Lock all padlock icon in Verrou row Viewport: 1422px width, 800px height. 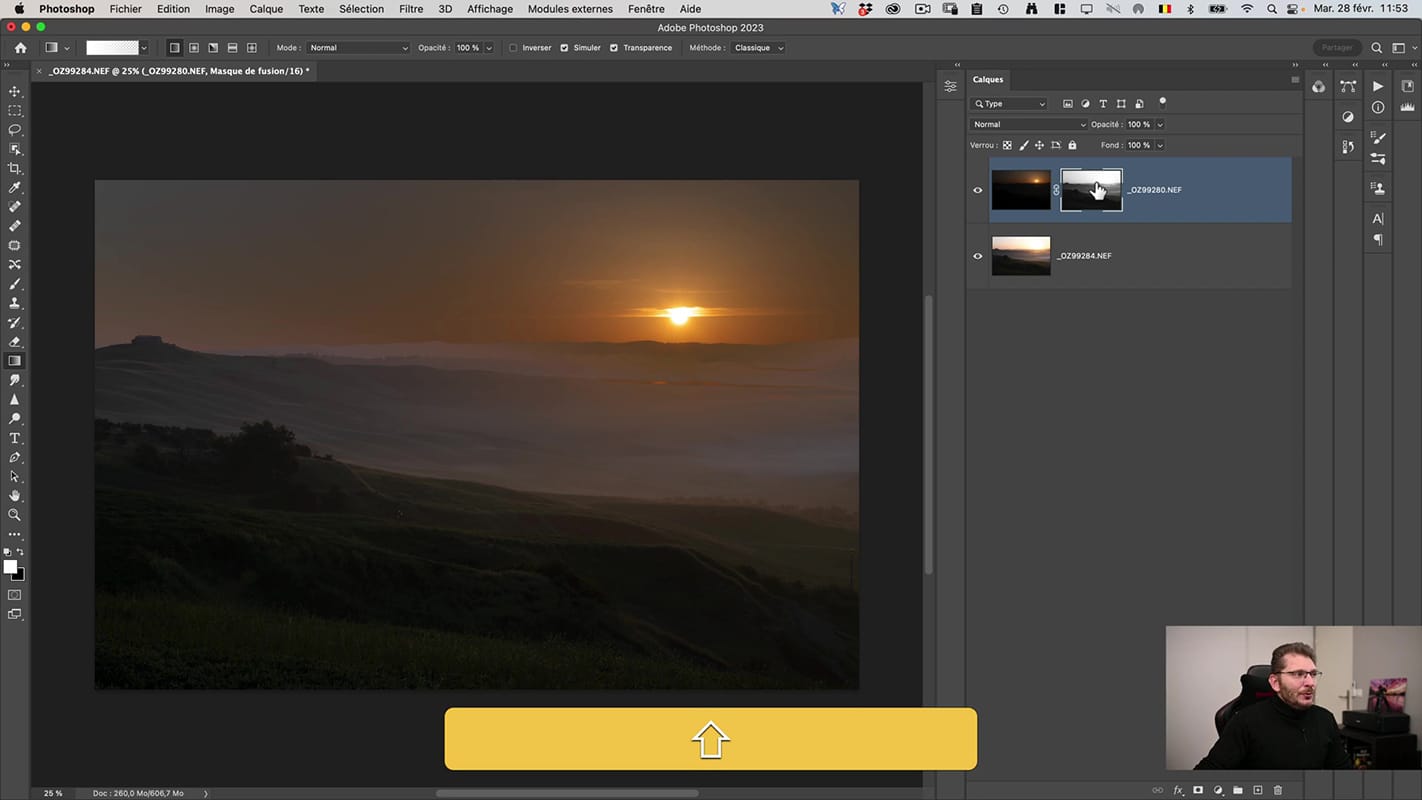click(1072, 145)
